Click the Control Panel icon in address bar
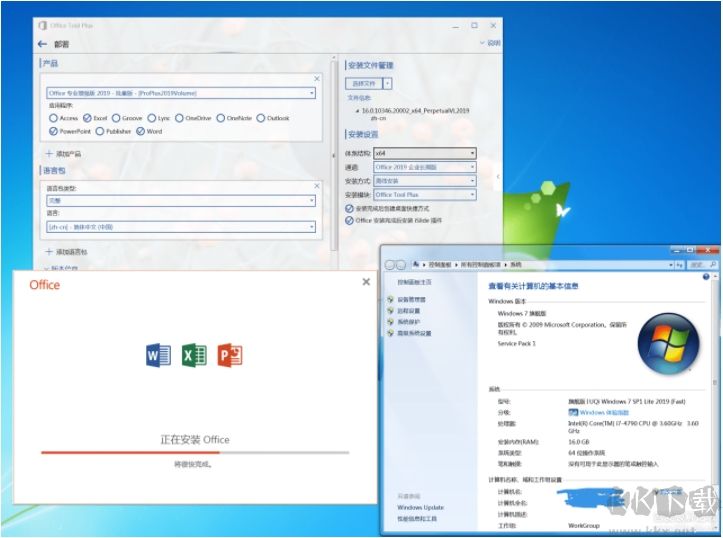 coord(416,265)
